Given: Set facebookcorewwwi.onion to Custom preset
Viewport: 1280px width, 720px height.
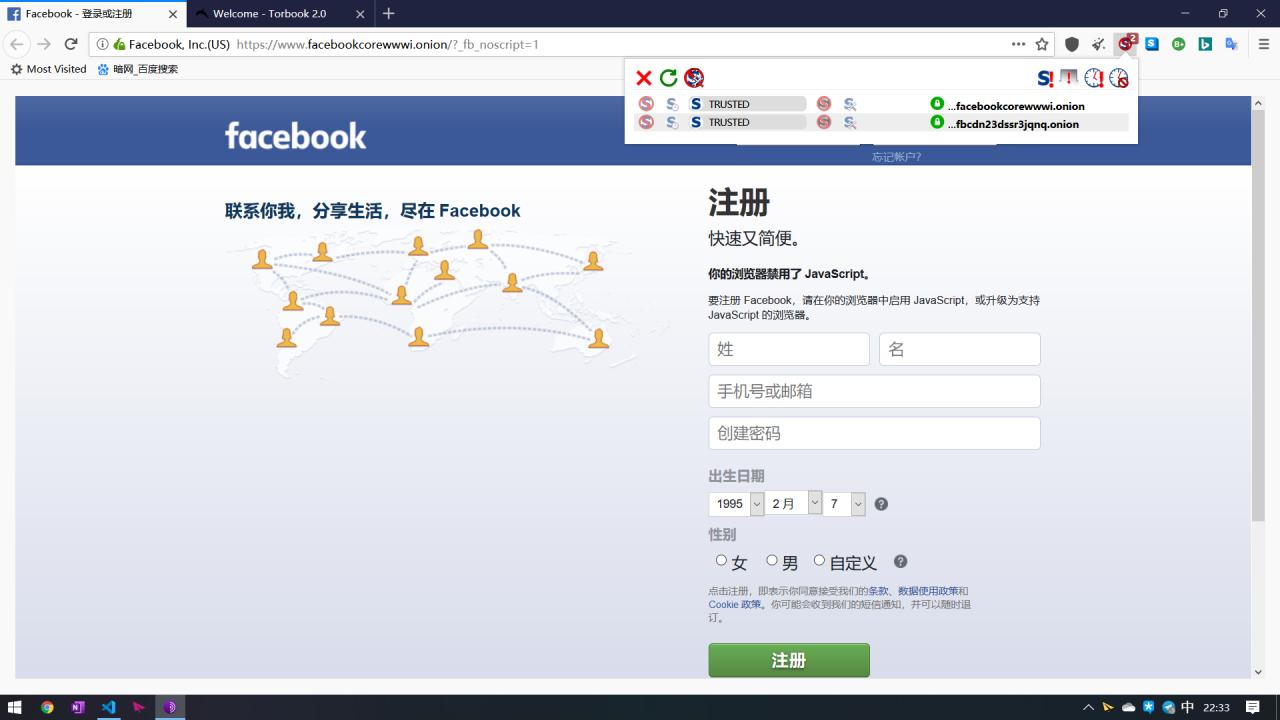Looking at the screenshot, I should [x=850, y=104].
